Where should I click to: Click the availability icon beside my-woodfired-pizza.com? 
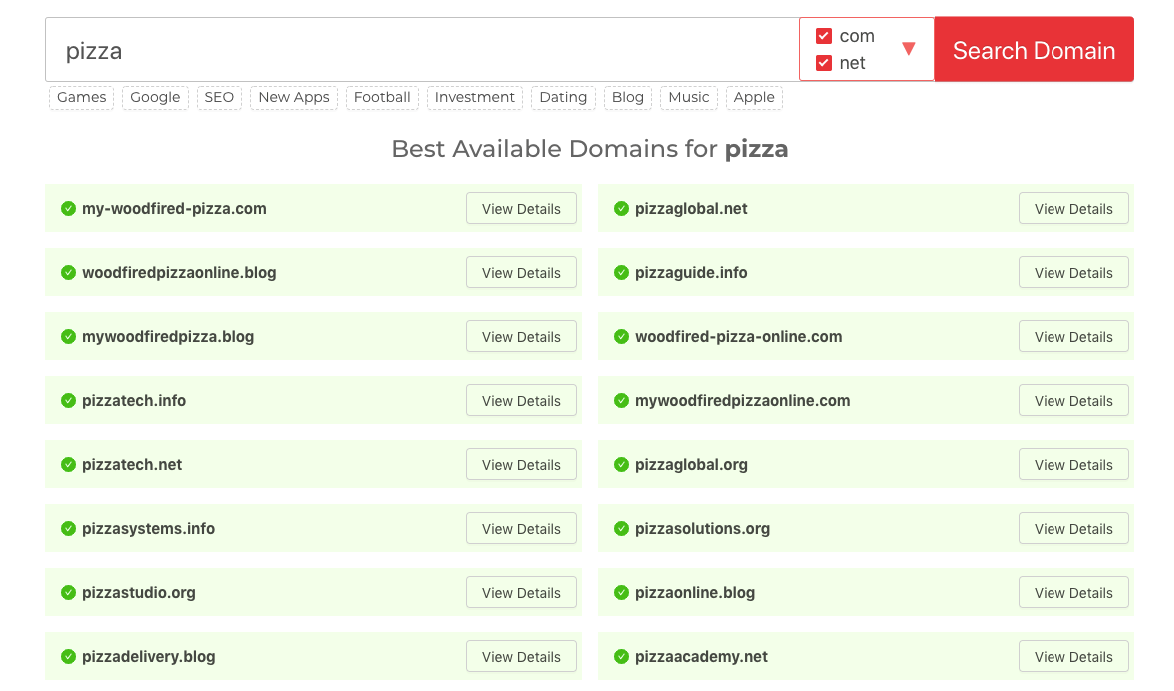(68, 208)
